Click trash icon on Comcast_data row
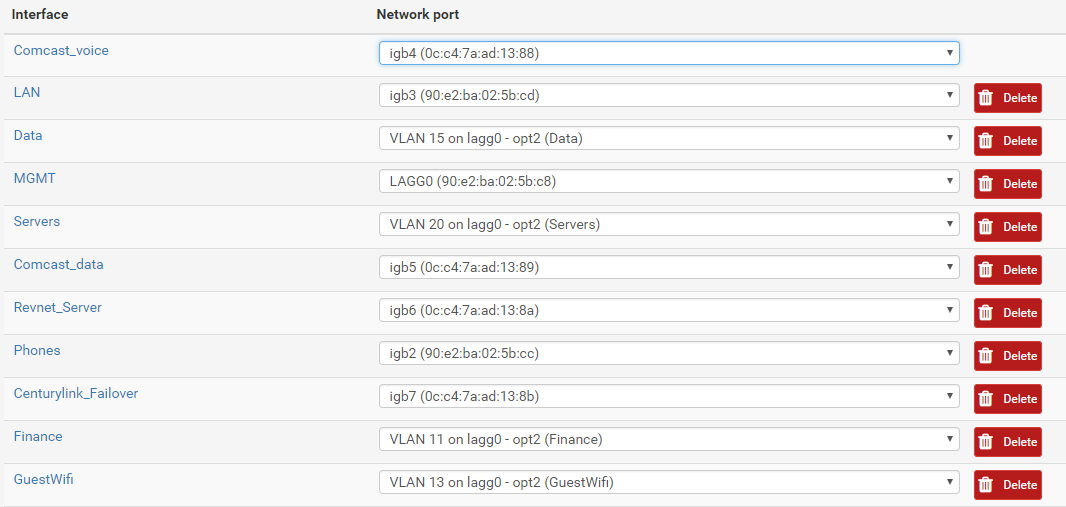 [986, 270]
